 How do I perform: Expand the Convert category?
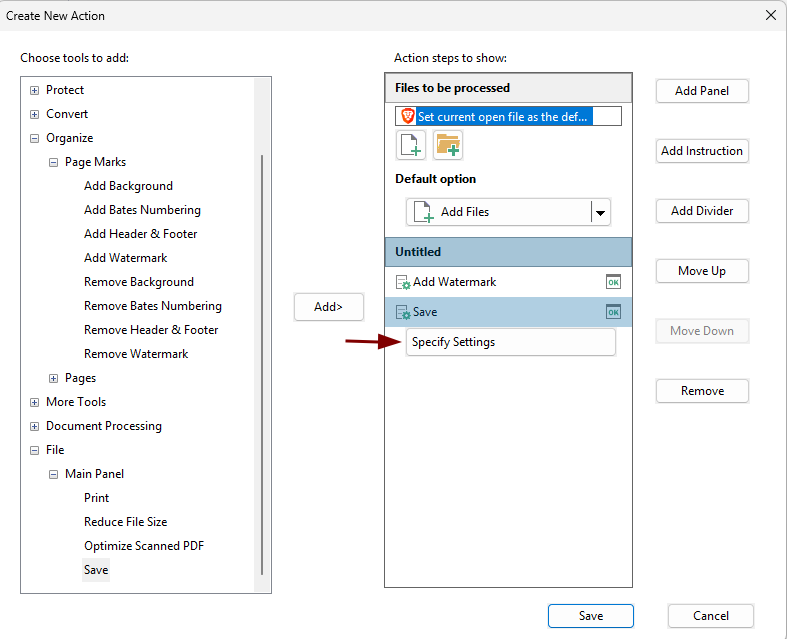click(x=34, y=114)
